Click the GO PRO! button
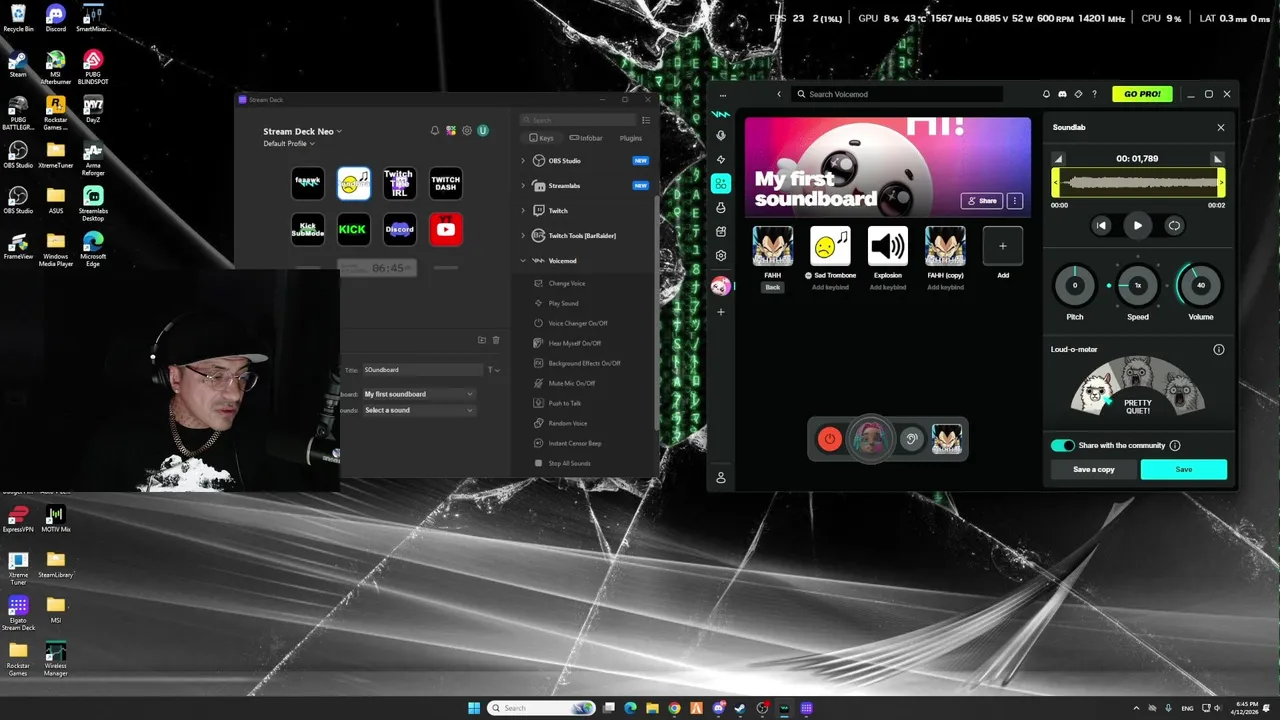This screenshot has width=1280, height=720. click(x=1142, y=94)
